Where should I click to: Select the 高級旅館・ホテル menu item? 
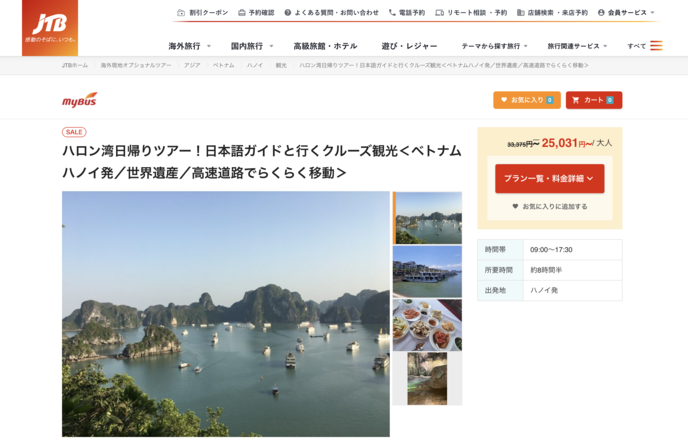(326, 46)
